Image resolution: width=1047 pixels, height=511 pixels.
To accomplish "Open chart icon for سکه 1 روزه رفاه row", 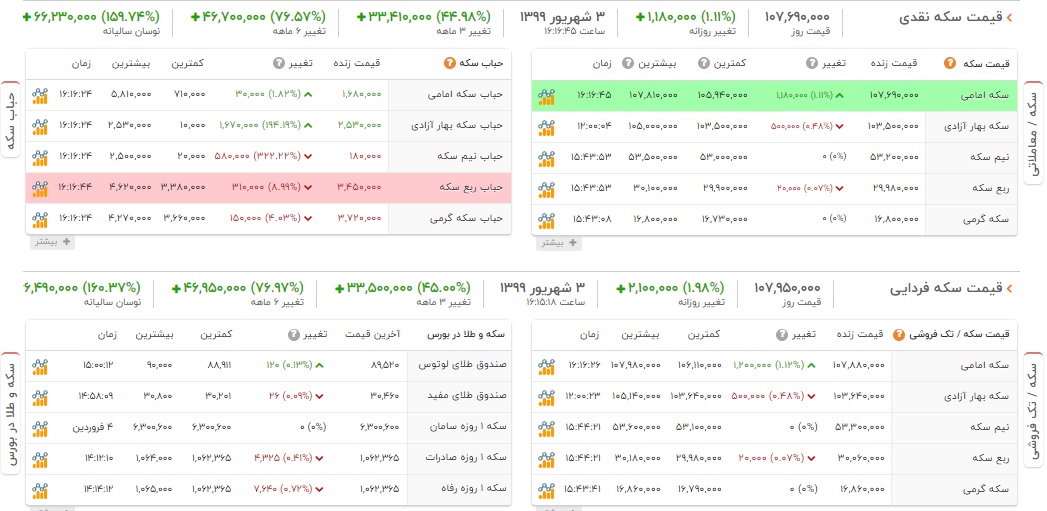I will (40, 490).
